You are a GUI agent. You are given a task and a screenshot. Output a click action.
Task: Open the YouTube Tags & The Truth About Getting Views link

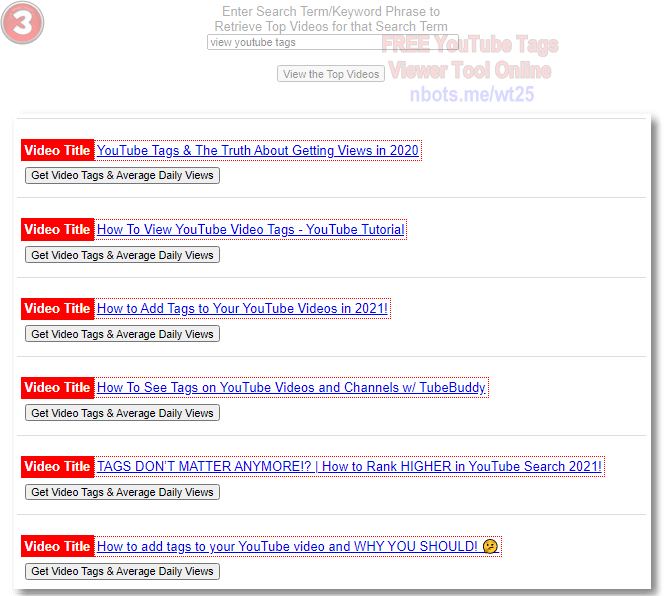click(x=258, y=151)
